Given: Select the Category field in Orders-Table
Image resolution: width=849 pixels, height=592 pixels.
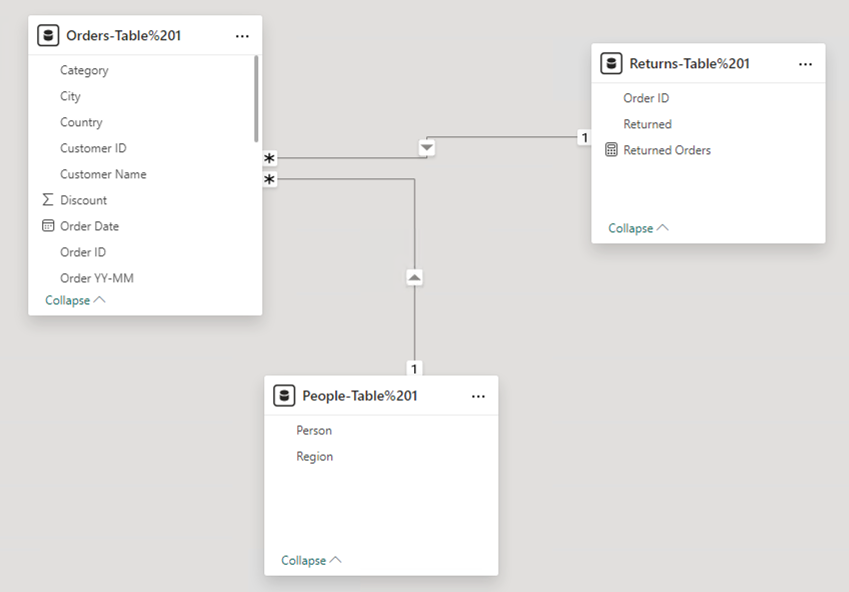Looking at the screenshot, I should coord(83,70).
